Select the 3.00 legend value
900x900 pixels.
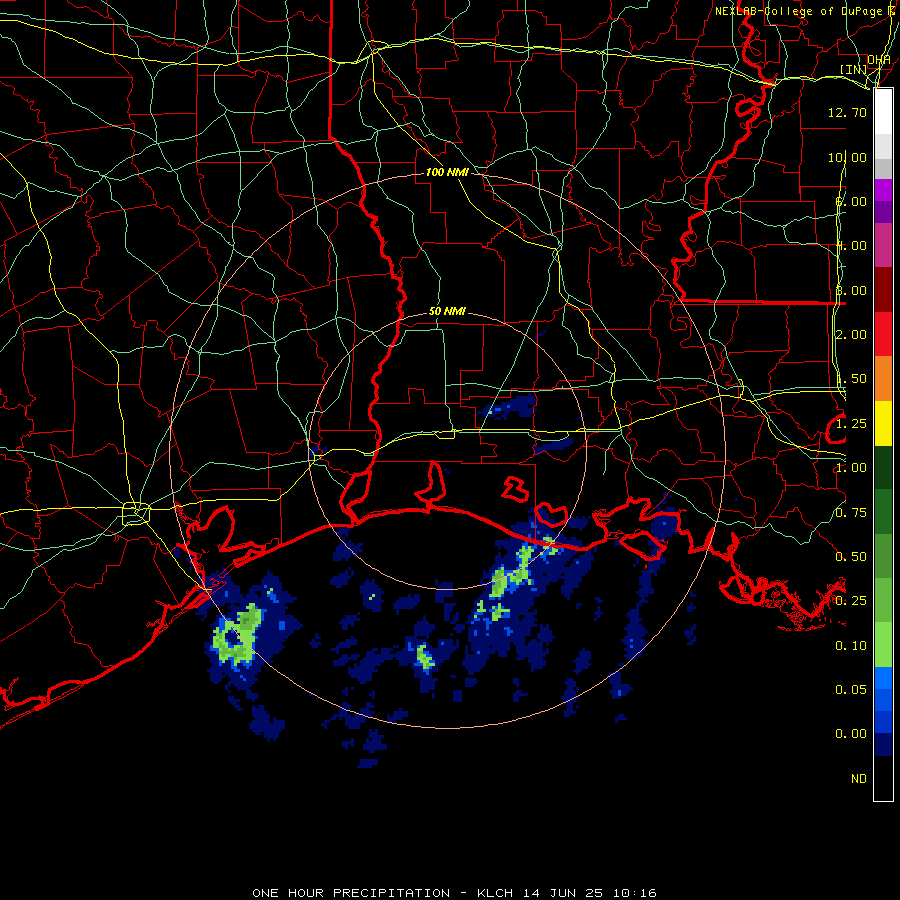click(x=851, y=290)
